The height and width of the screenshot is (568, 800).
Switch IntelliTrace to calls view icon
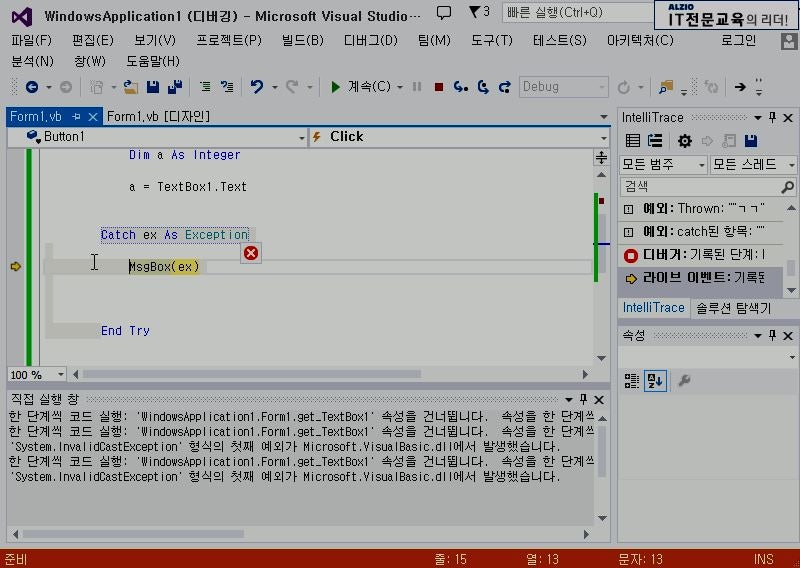click(x=655, y=141)
